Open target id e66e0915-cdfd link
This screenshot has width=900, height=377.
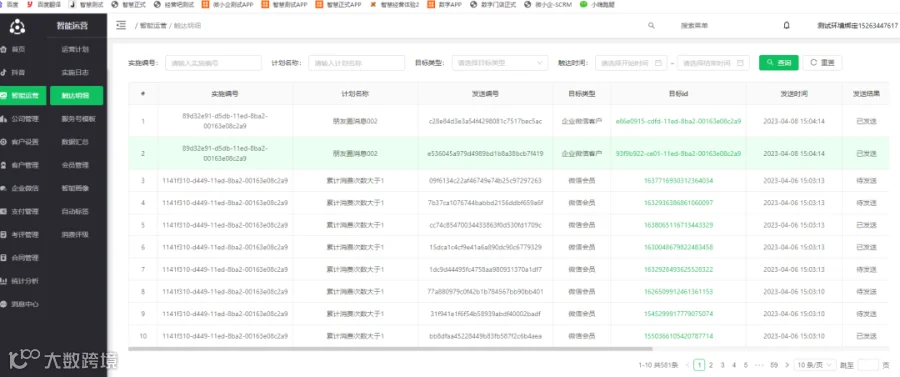678,122
